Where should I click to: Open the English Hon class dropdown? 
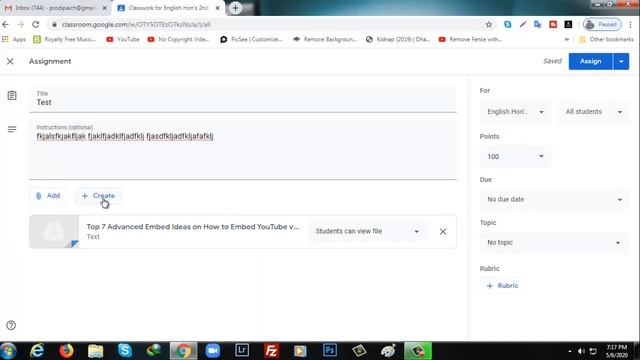pyautogui.click(x=515, y=112)
